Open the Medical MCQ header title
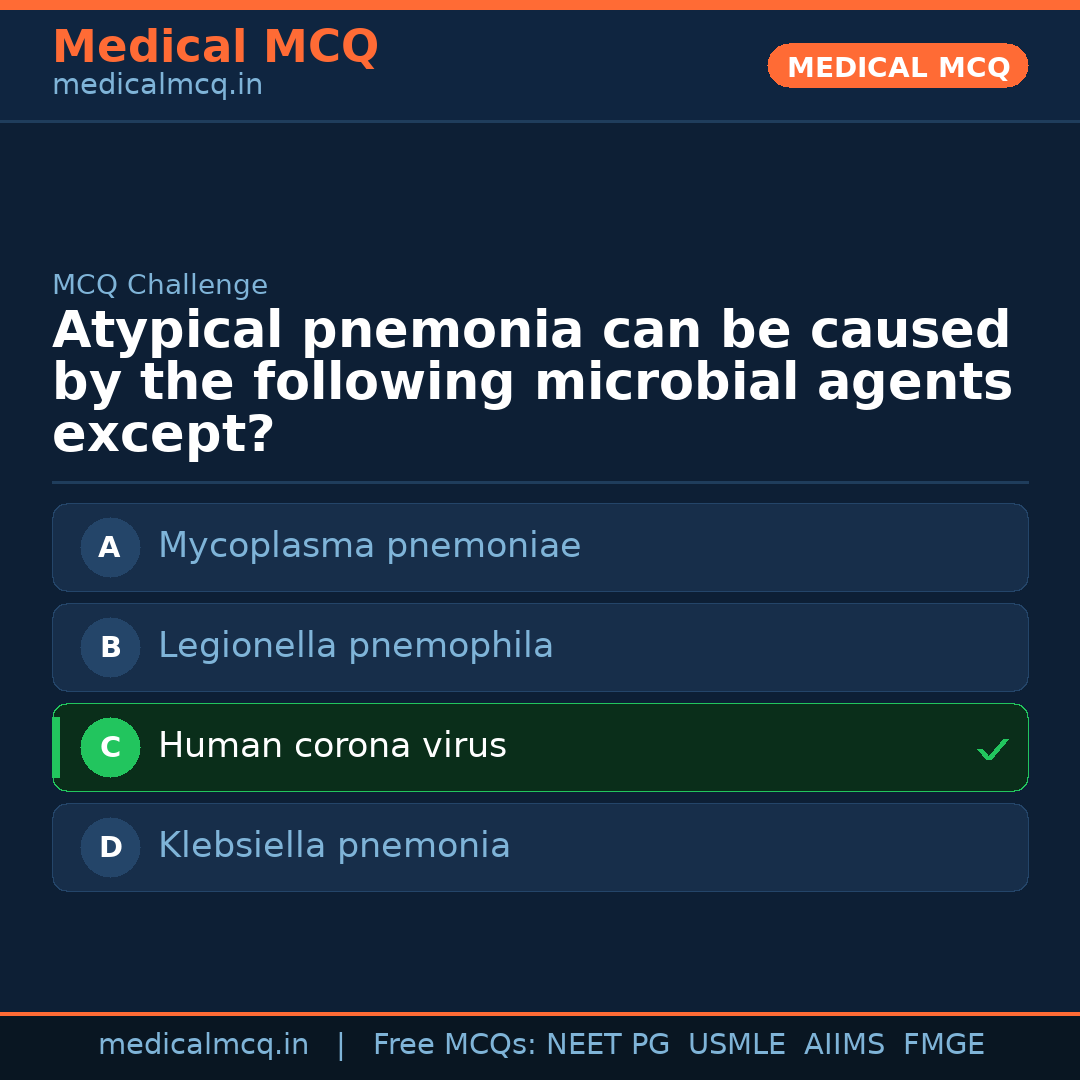Image resolution: width=1080 pixels, height=1080 pixels. pyautogui.click(x=215, y=47)
